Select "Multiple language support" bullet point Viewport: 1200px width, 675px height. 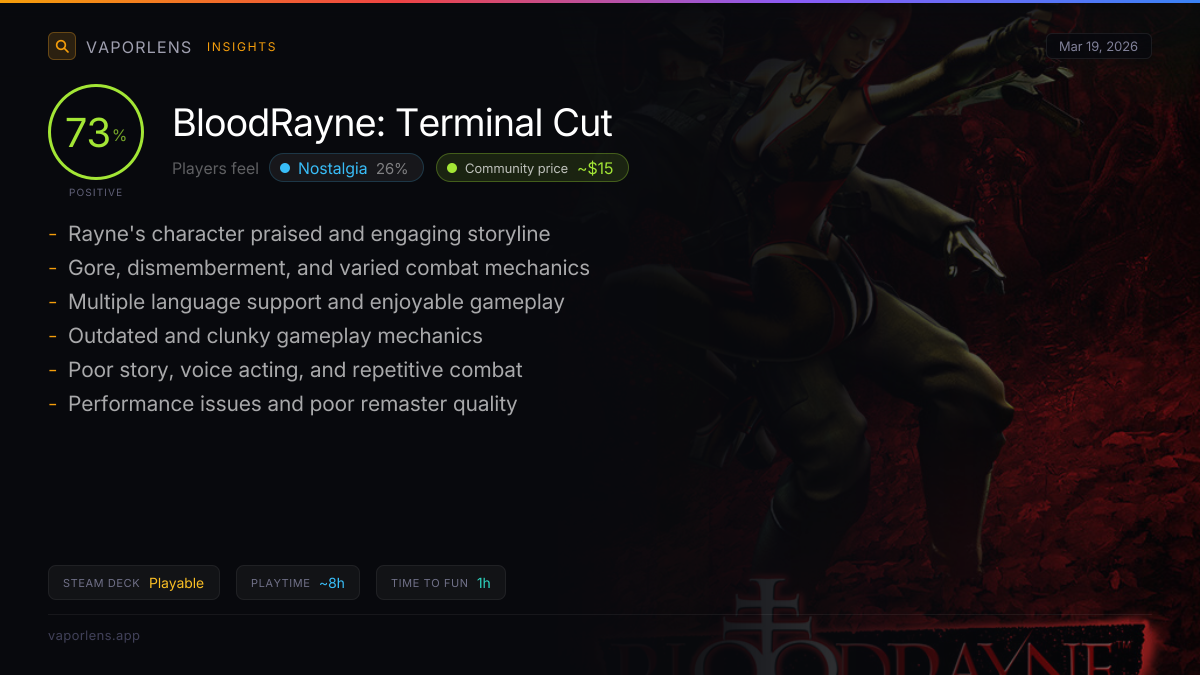[x=316, y=302]
